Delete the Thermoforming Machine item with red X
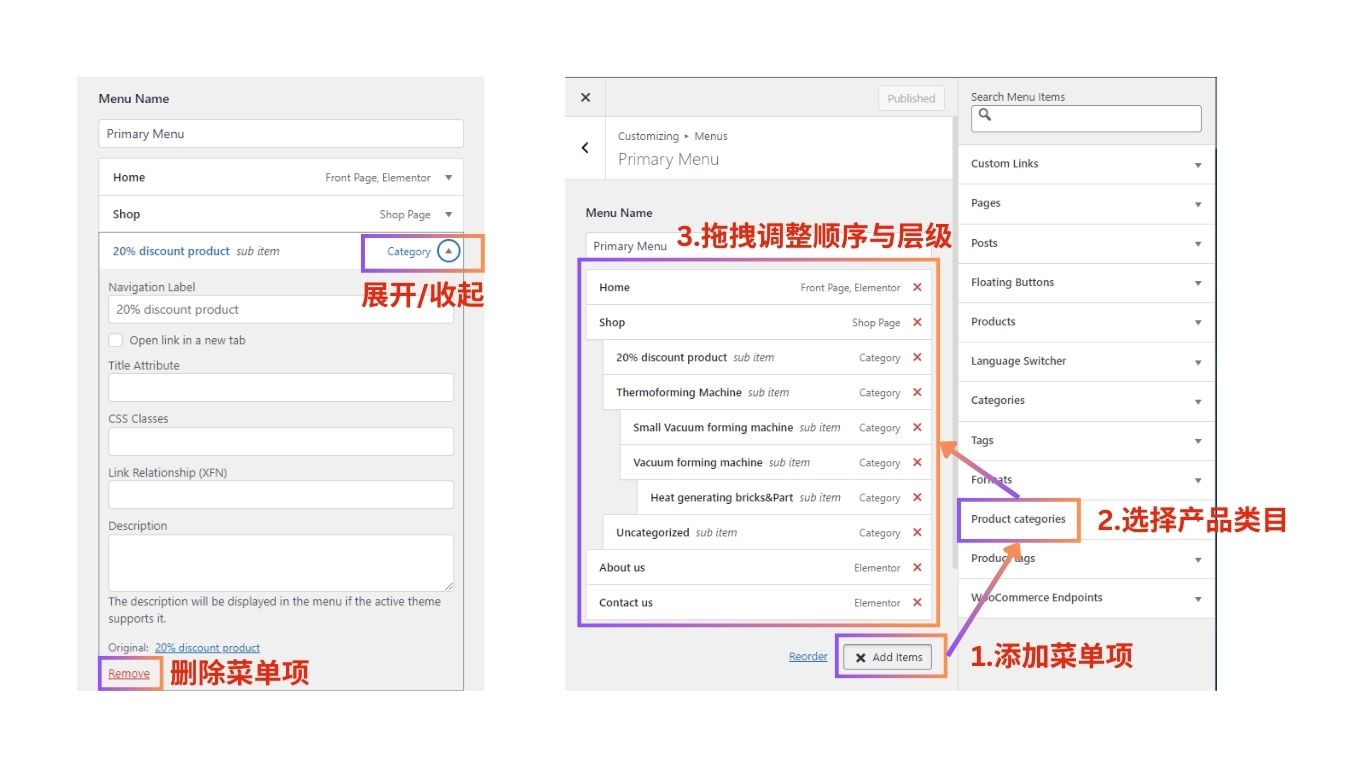 pos(917,393)
